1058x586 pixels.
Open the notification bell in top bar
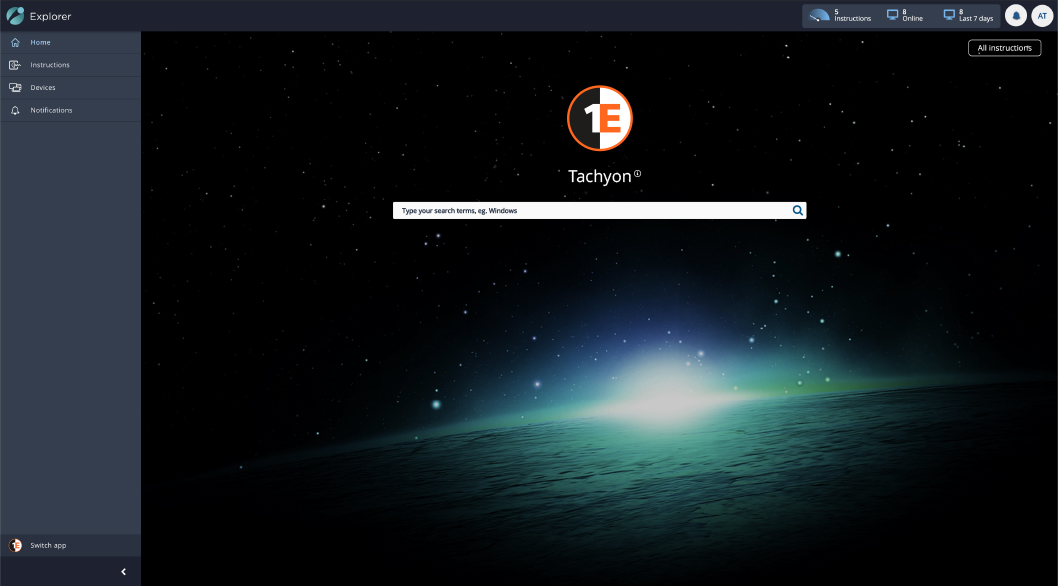[x=1015, y=16]
